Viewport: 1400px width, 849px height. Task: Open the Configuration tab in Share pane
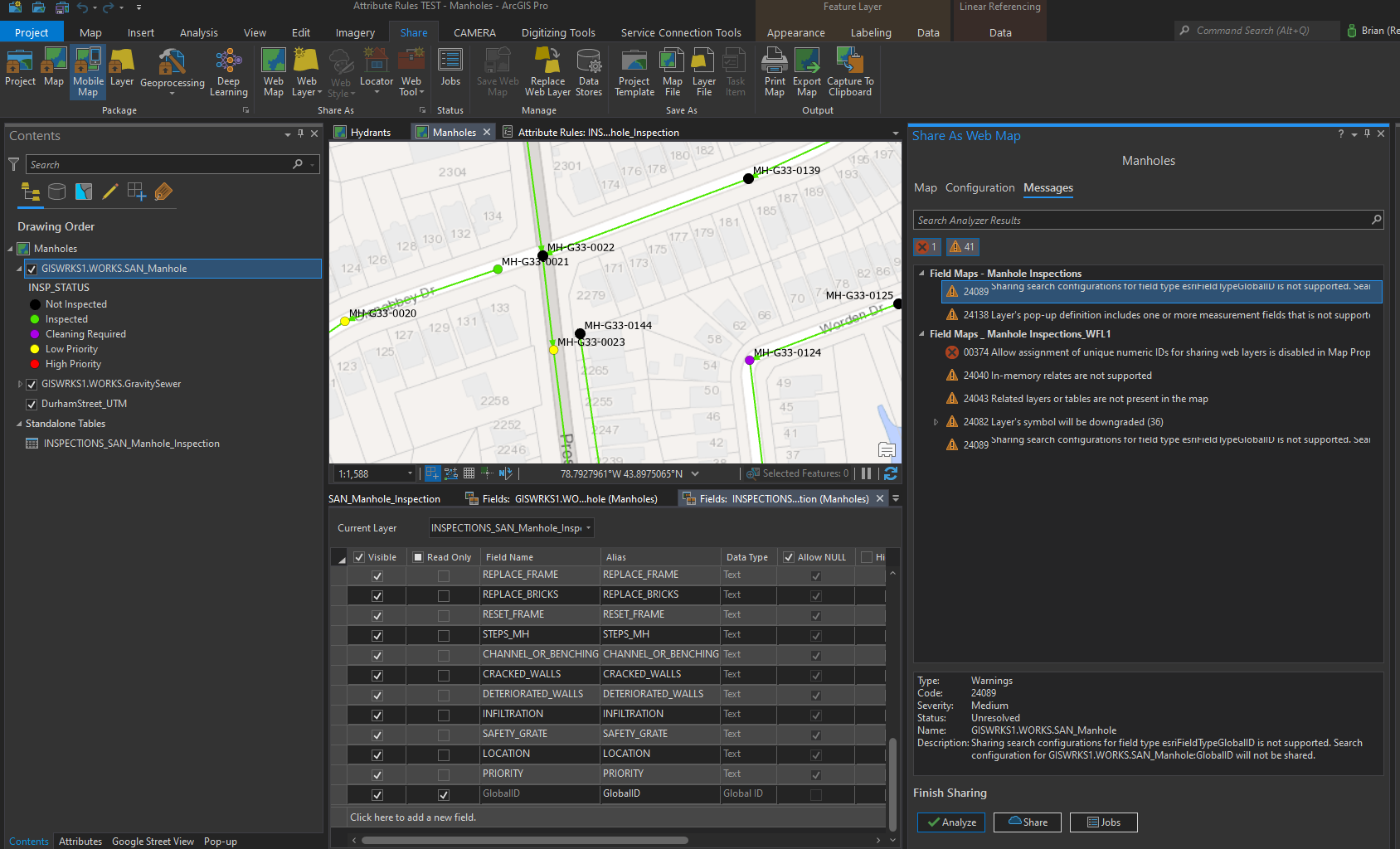pos(980,188)
